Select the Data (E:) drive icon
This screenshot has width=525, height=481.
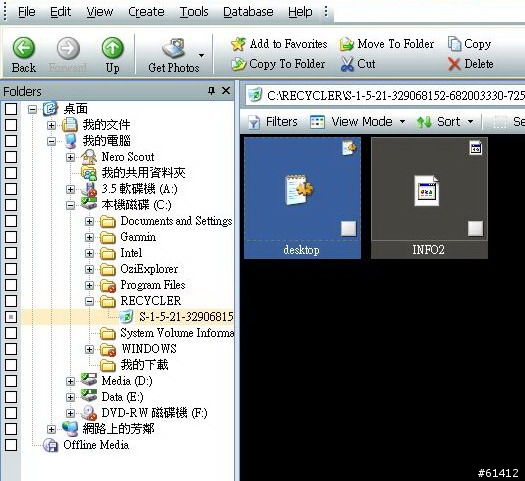point(89,397)
